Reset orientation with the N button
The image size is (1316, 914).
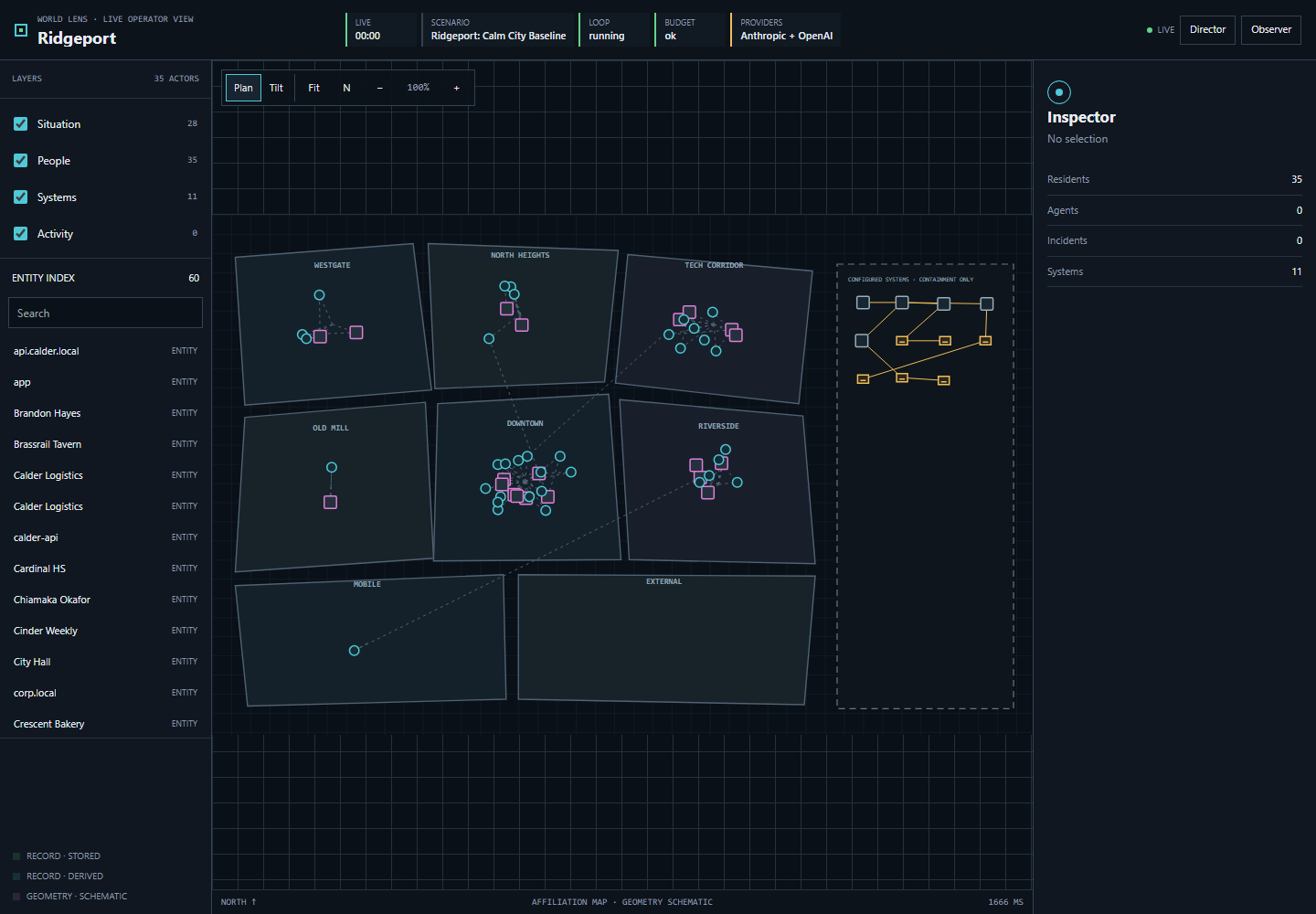pos(346,88)
